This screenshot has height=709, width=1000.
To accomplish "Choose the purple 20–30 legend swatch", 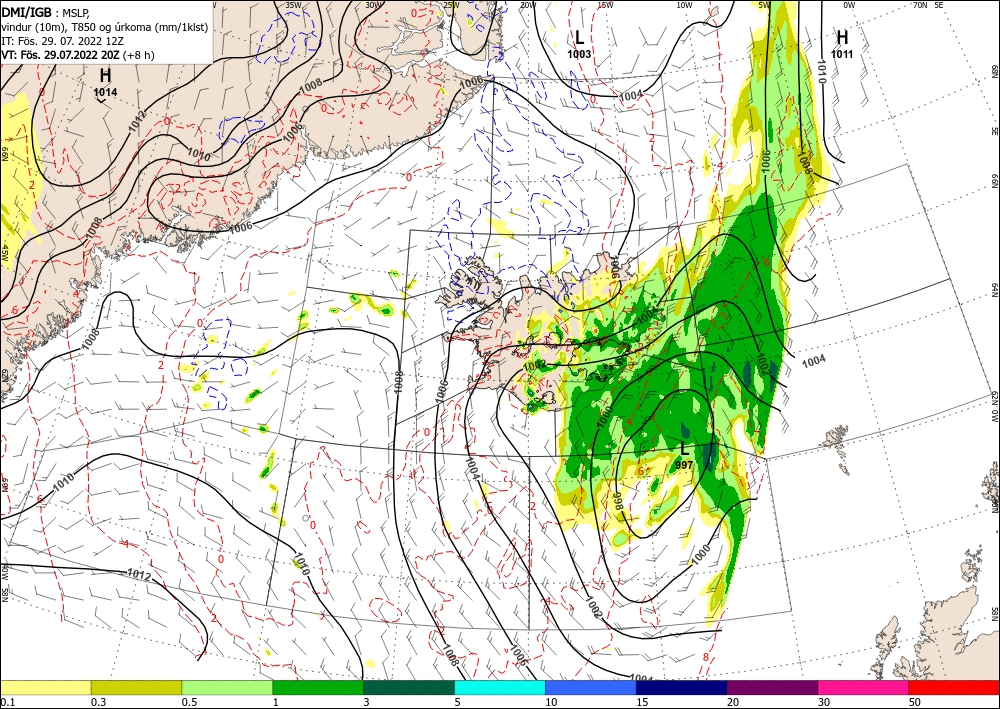I will [x=772, y=687].
